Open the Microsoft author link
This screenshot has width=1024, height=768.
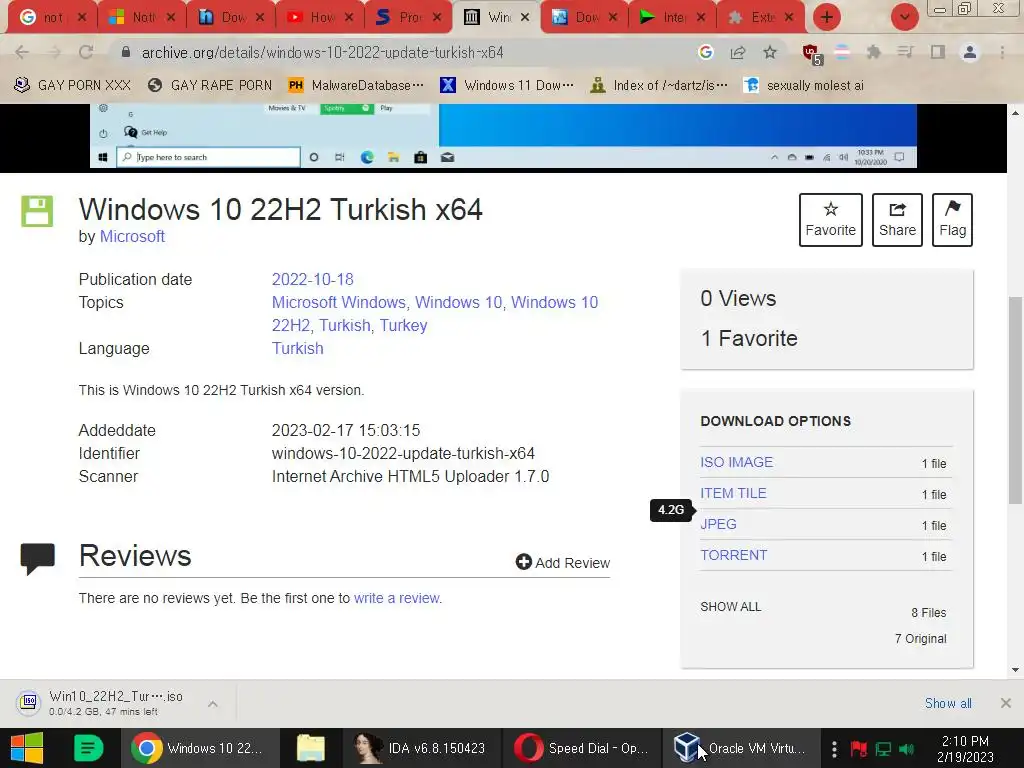tap(132, 236)
